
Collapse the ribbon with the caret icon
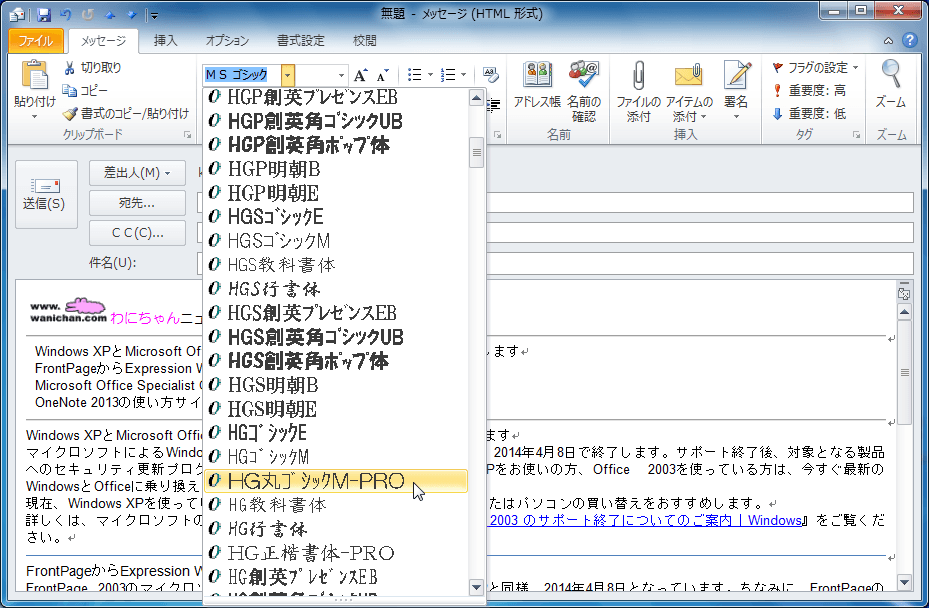pos(888,41)
